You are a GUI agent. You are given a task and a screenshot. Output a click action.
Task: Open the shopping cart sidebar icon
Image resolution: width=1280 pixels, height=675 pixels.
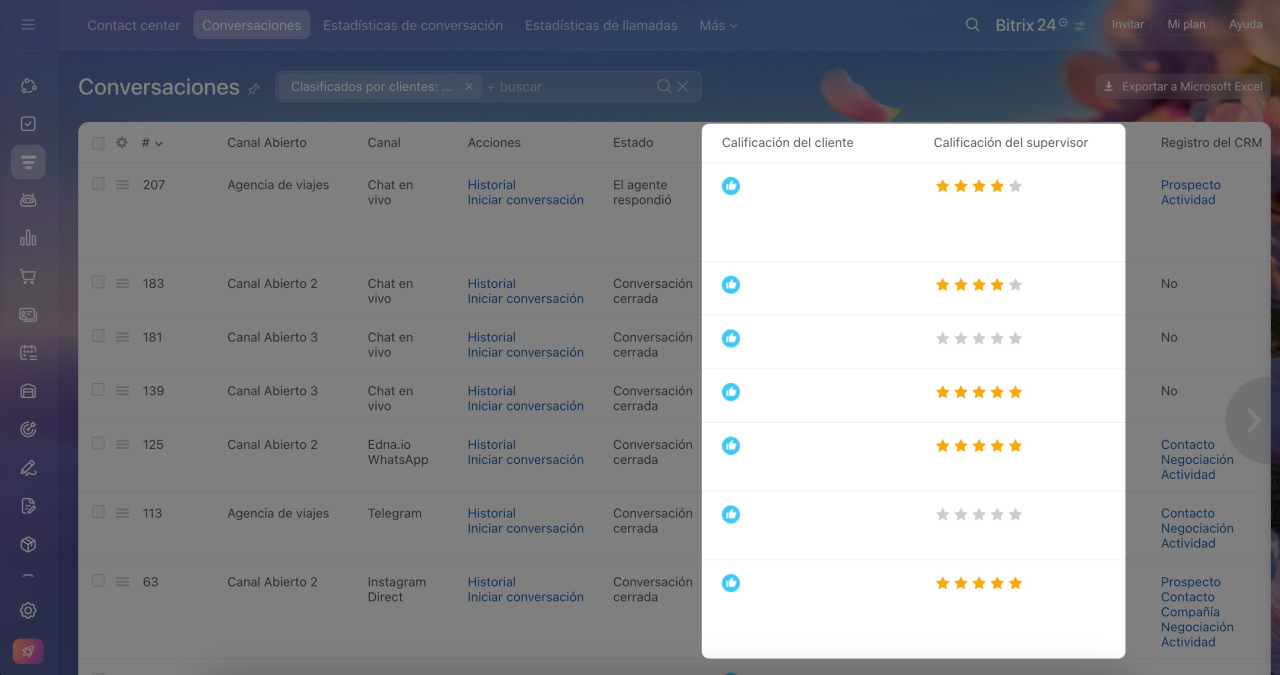pyautogui.click(x=28, y=276)
